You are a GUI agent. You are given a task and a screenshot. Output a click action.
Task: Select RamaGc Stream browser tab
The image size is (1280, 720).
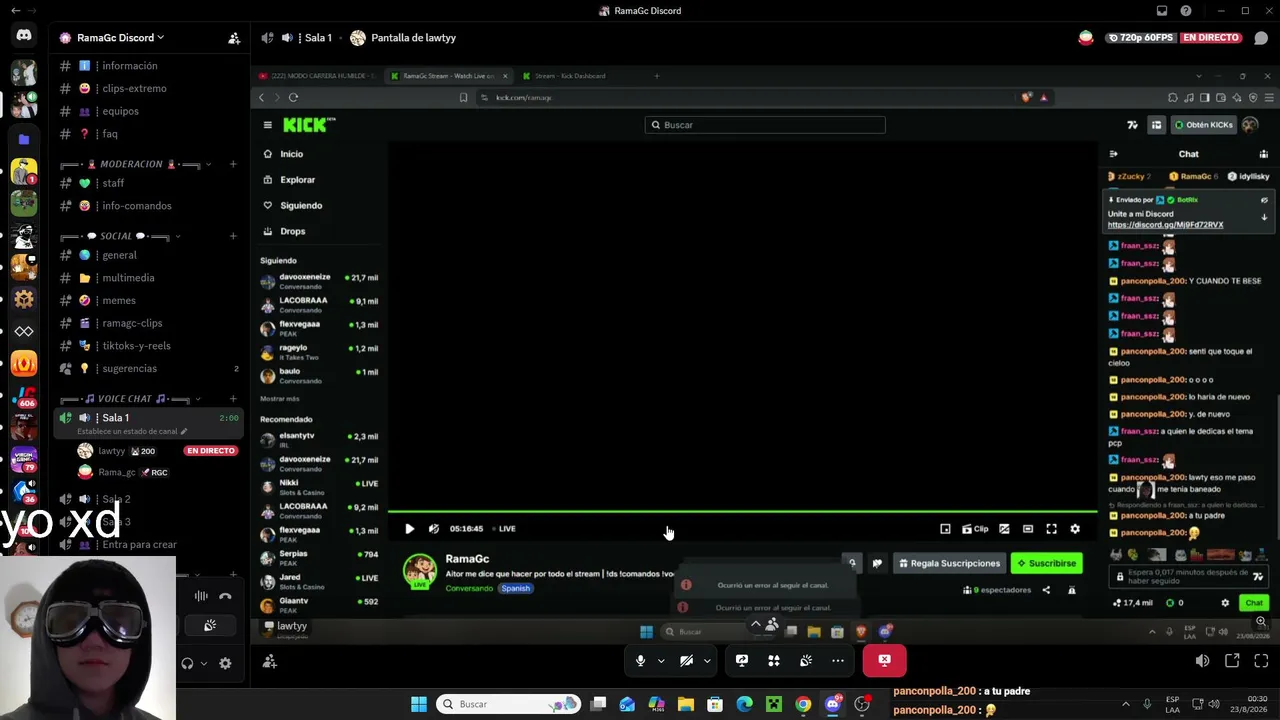[x=448, y=76]
